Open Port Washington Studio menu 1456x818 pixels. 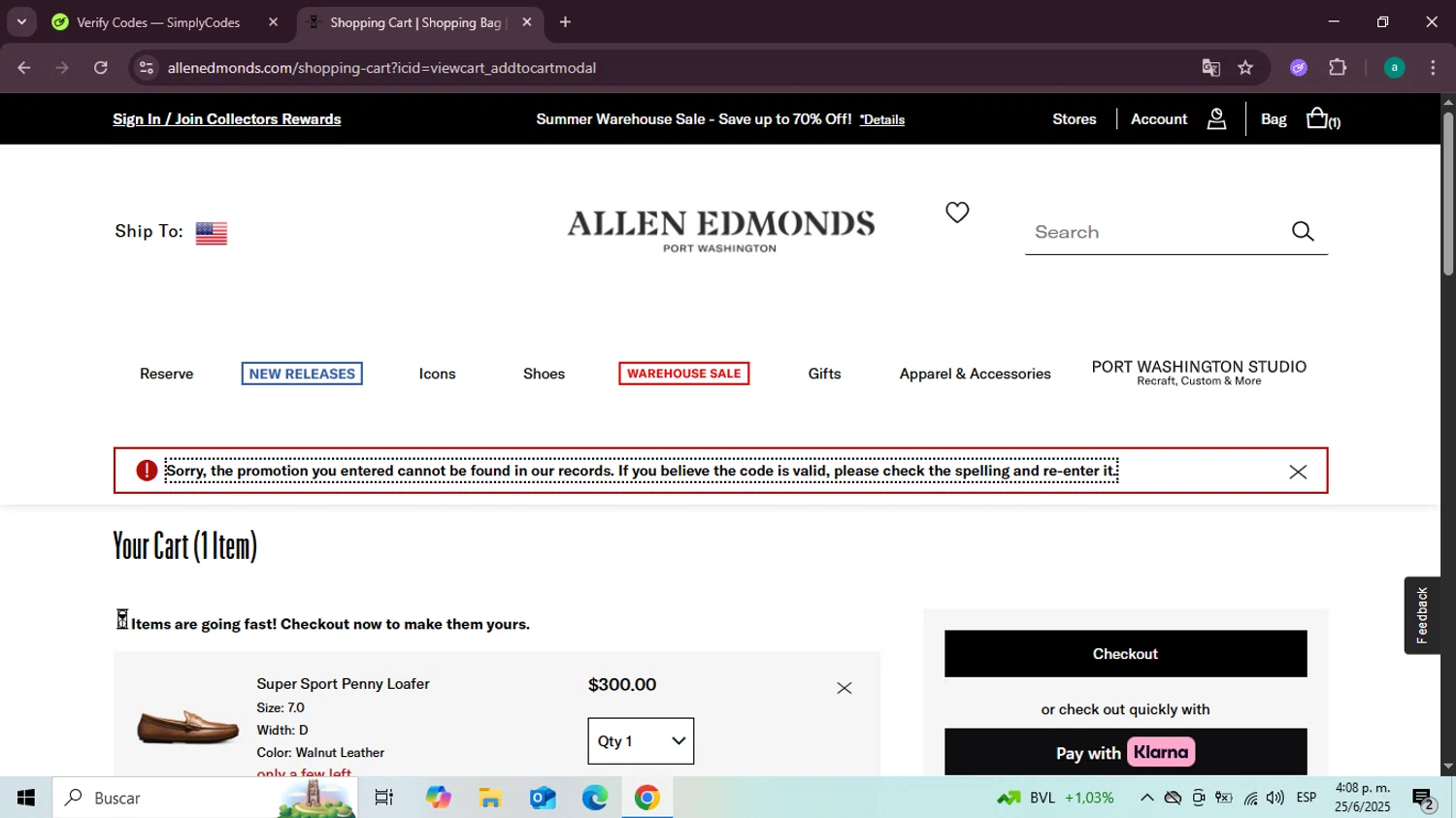(1199, 373)
